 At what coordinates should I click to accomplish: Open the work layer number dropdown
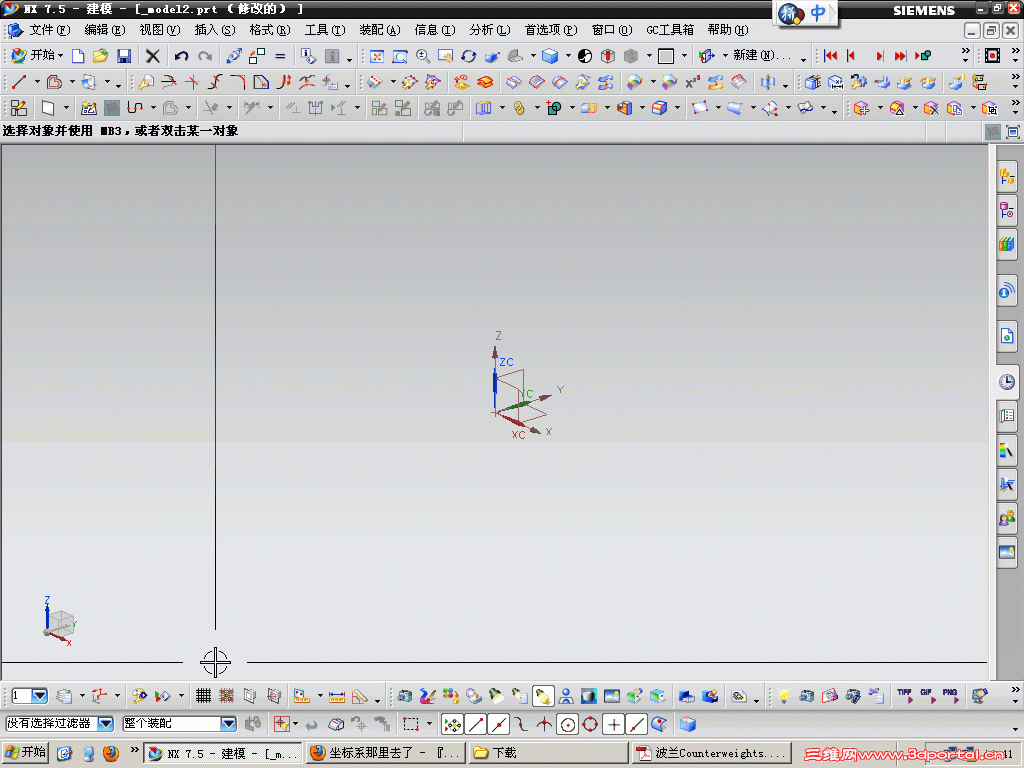click(x=39, y=696)
